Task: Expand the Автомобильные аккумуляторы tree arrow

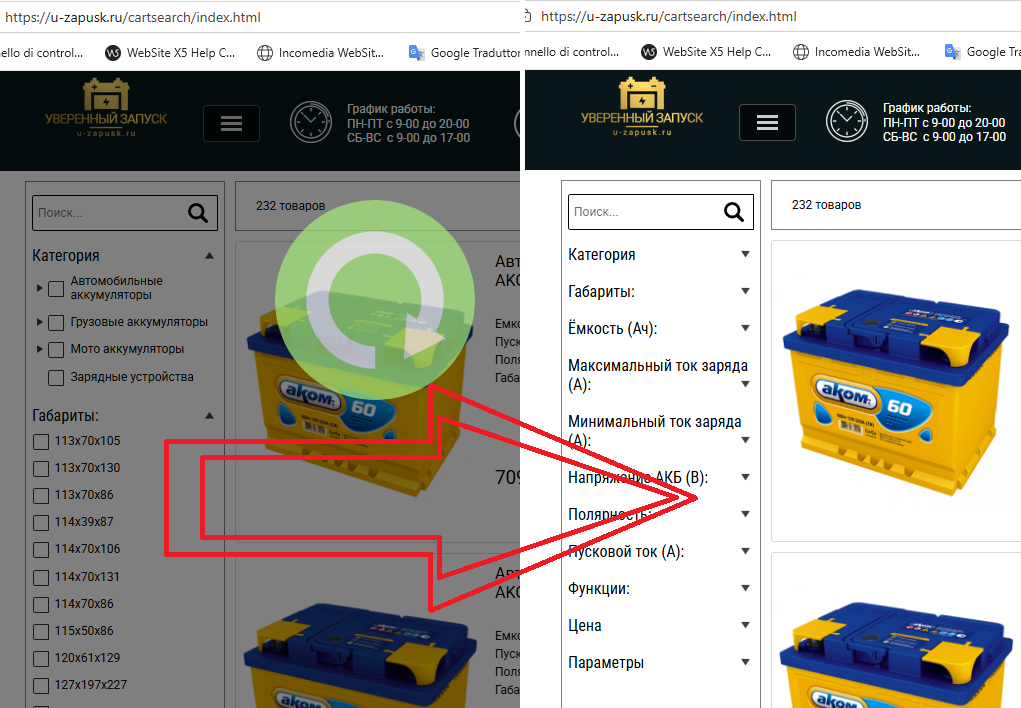Action: [40, 289]
